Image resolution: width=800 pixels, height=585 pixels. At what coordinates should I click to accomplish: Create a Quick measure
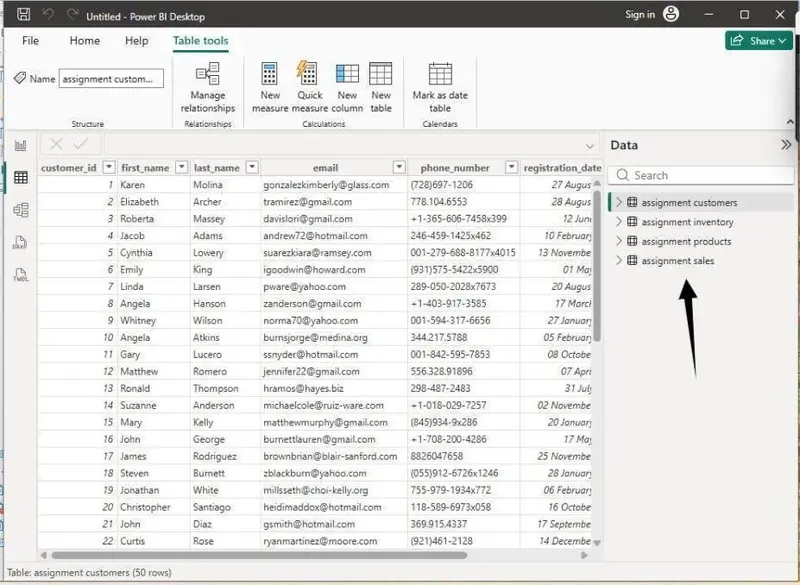coord(309,88)
